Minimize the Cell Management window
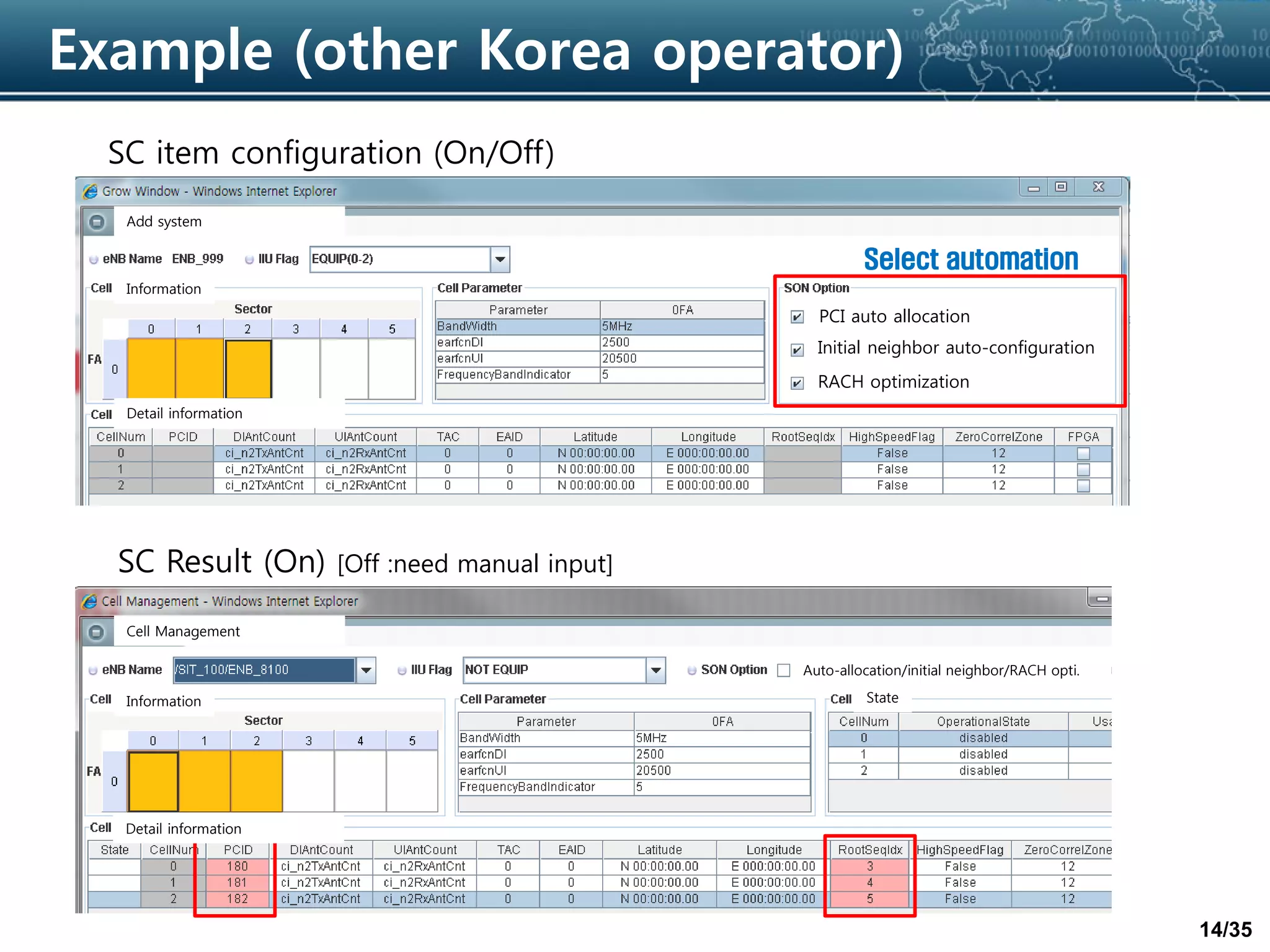This screenshot has height=952, width=1270. pos(1101,599)
